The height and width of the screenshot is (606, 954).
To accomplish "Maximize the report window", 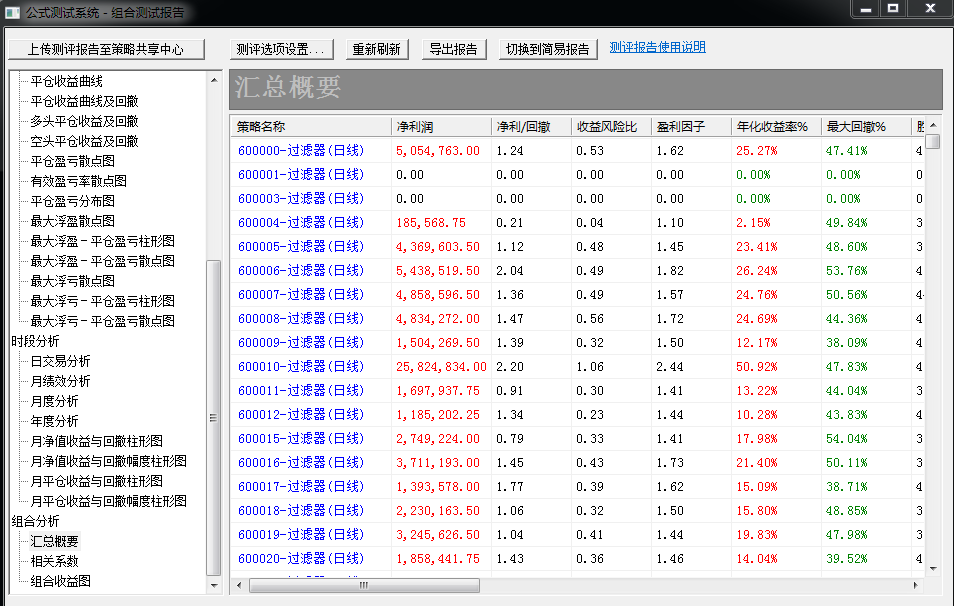I will [x=893, y=9].
